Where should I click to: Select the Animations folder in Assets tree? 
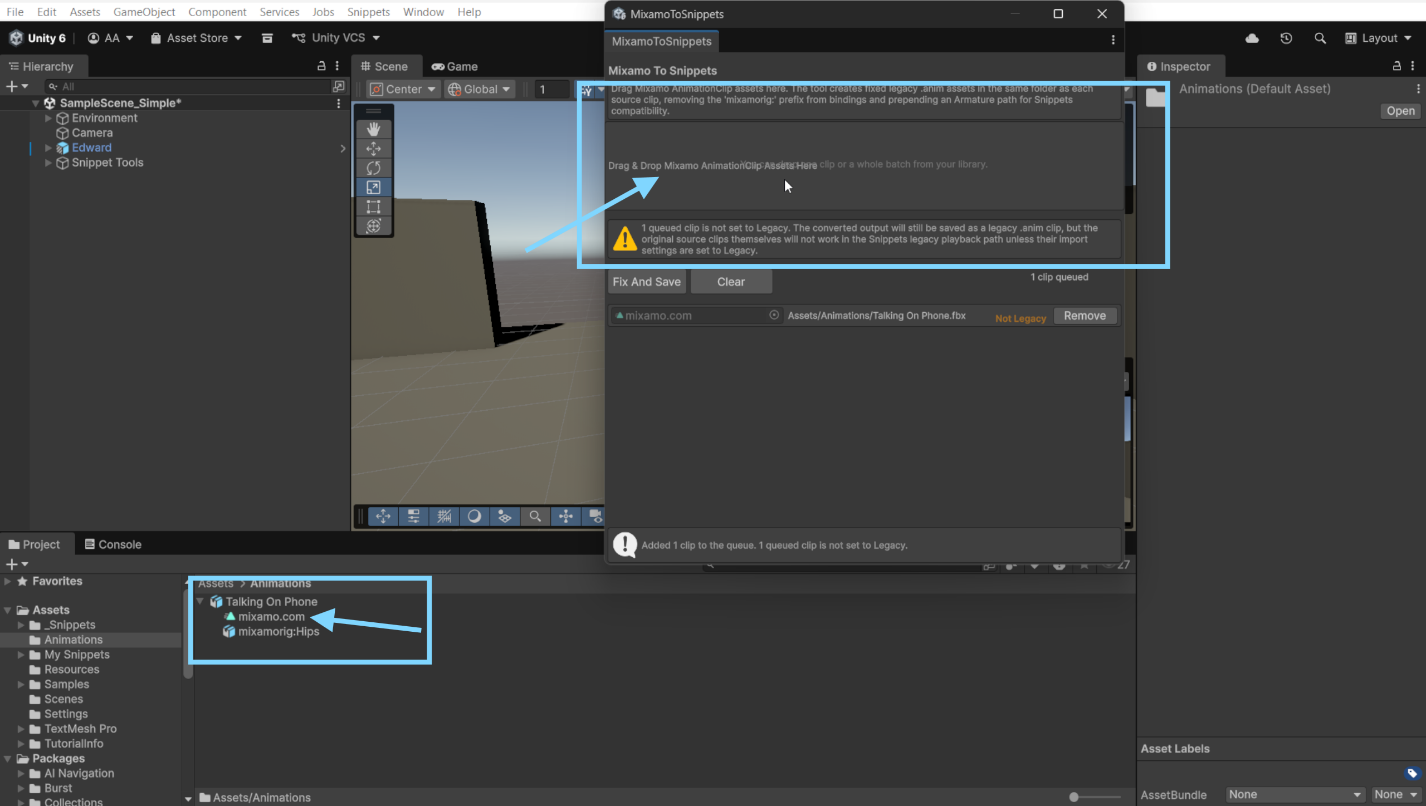73,640
